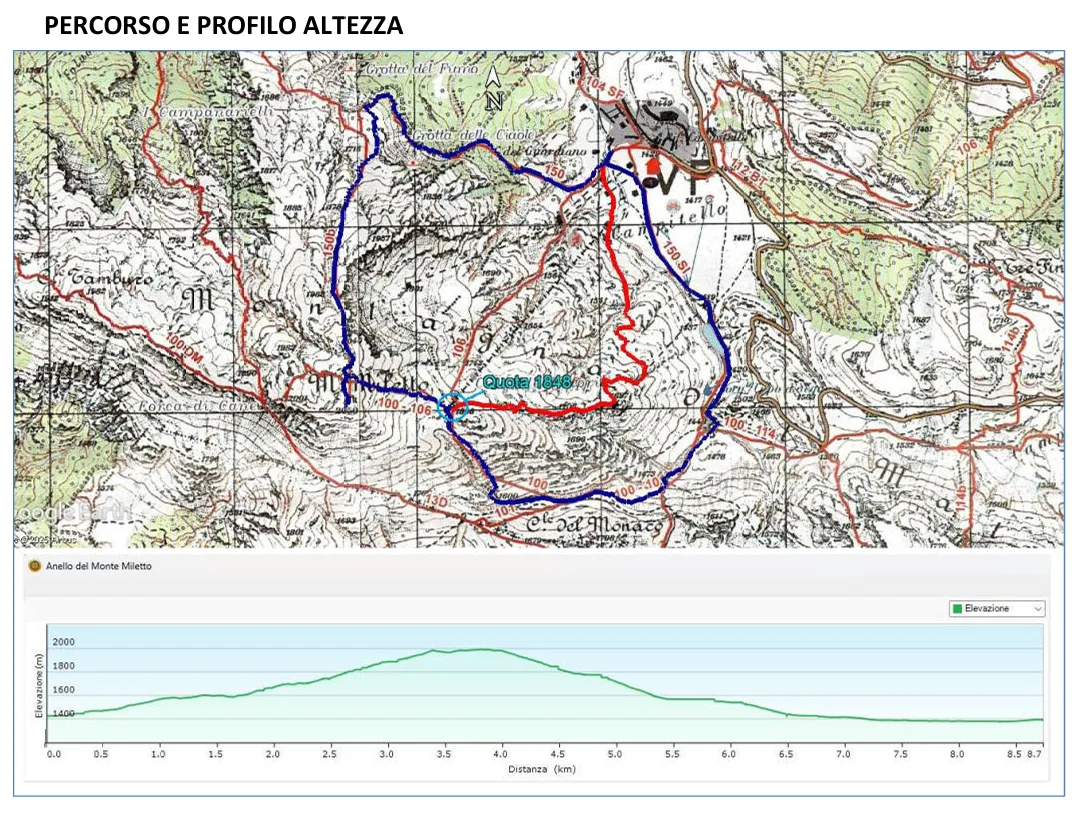Click the Quota 1848 label
The image size is (1085, 820).
click(x=526, y=382)
